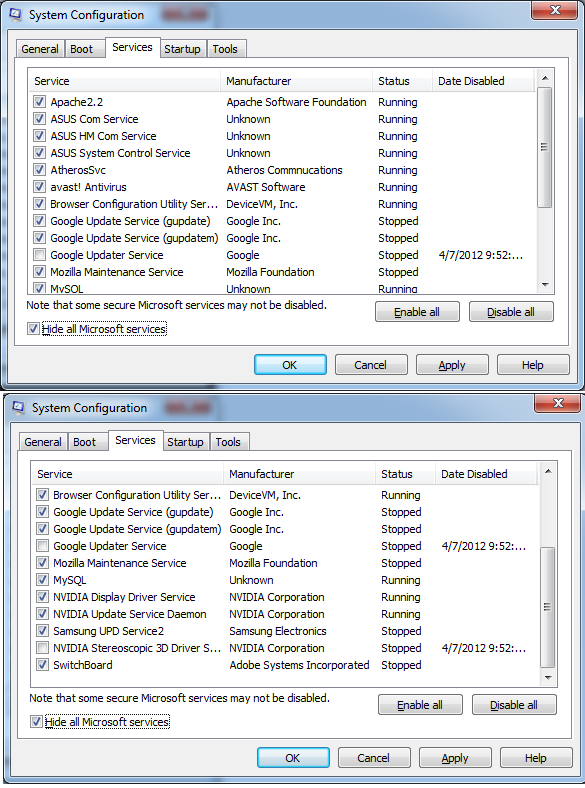The height and width of the screenshot is (788, 585).
Task: Select the MySQL row in bottom window
Action: click(x=285, y=580)
